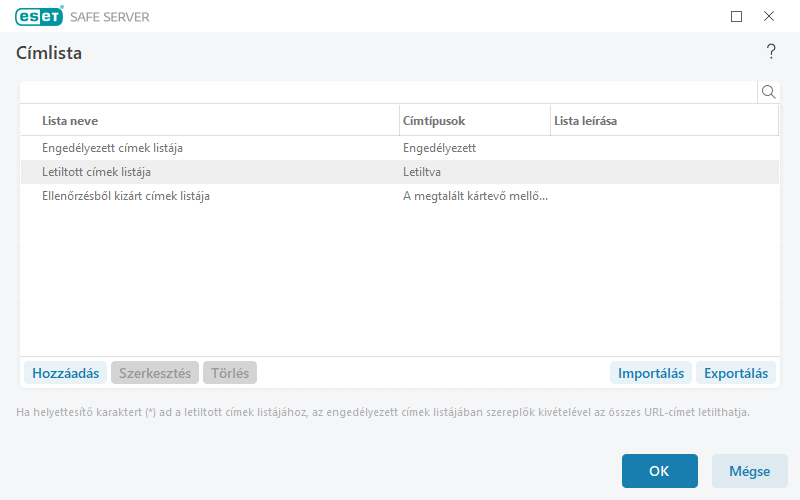Click Exportálás to export lists
Viewport: 800px width, 500px height.
pos(736,373)
